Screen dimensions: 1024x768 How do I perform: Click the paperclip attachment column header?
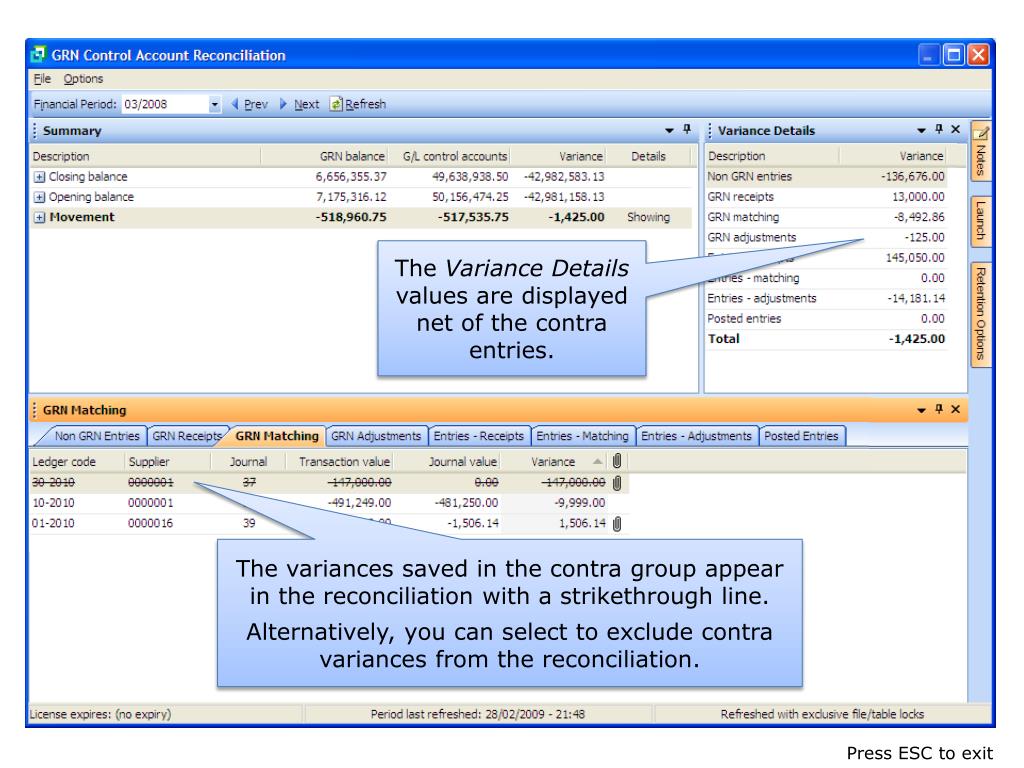[x=617, y=461]
